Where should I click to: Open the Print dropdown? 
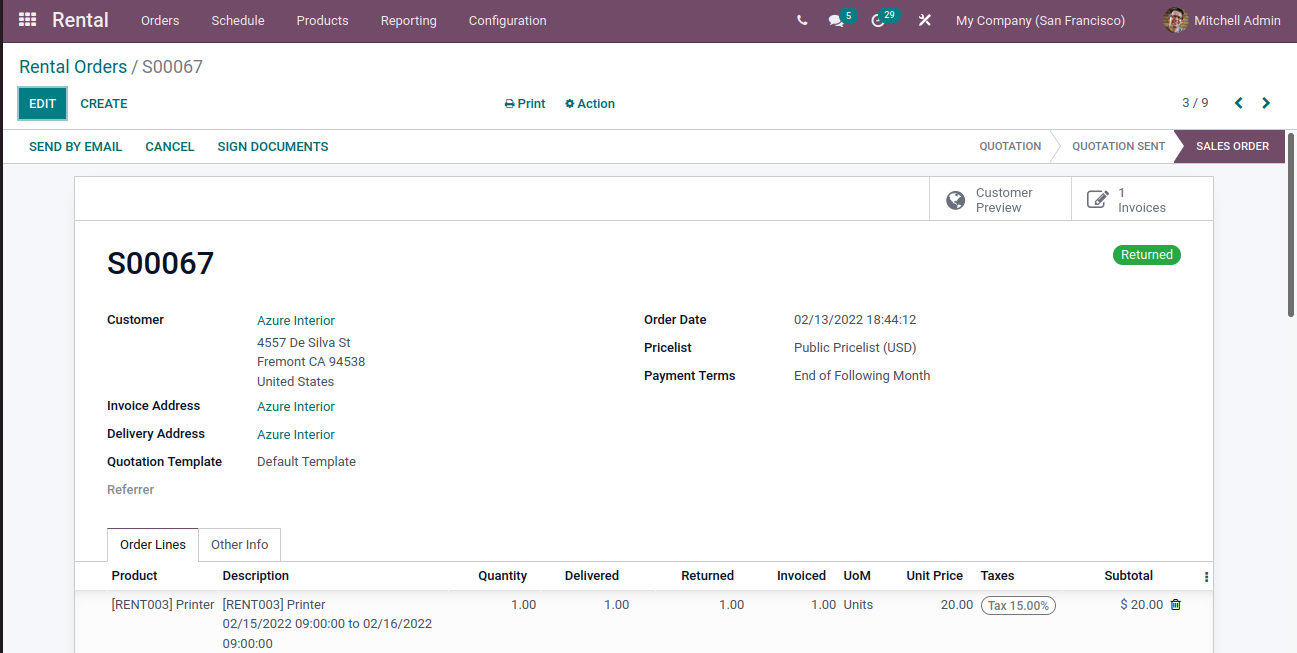(x=525, y=104)
